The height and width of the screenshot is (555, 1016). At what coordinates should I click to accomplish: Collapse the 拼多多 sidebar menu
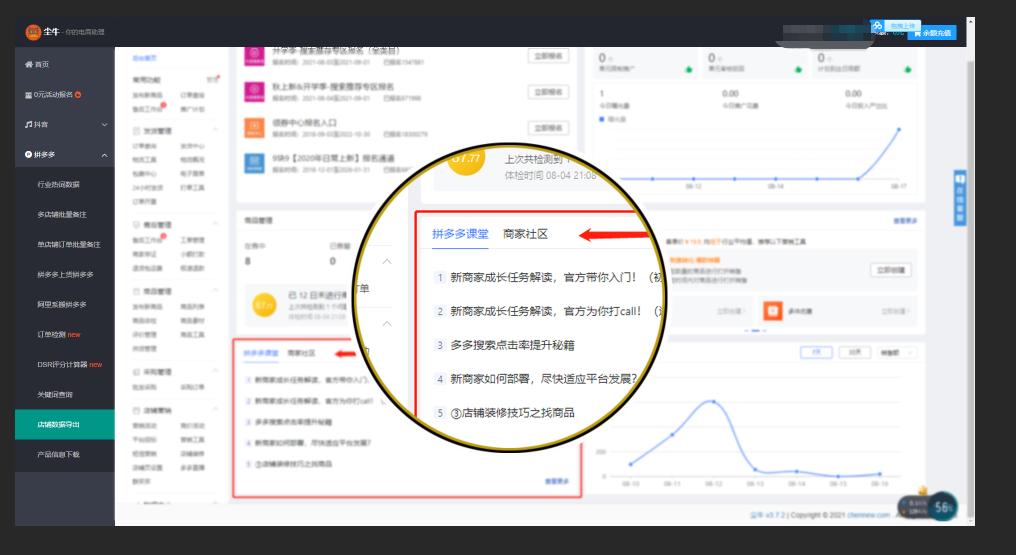(104, 155)
